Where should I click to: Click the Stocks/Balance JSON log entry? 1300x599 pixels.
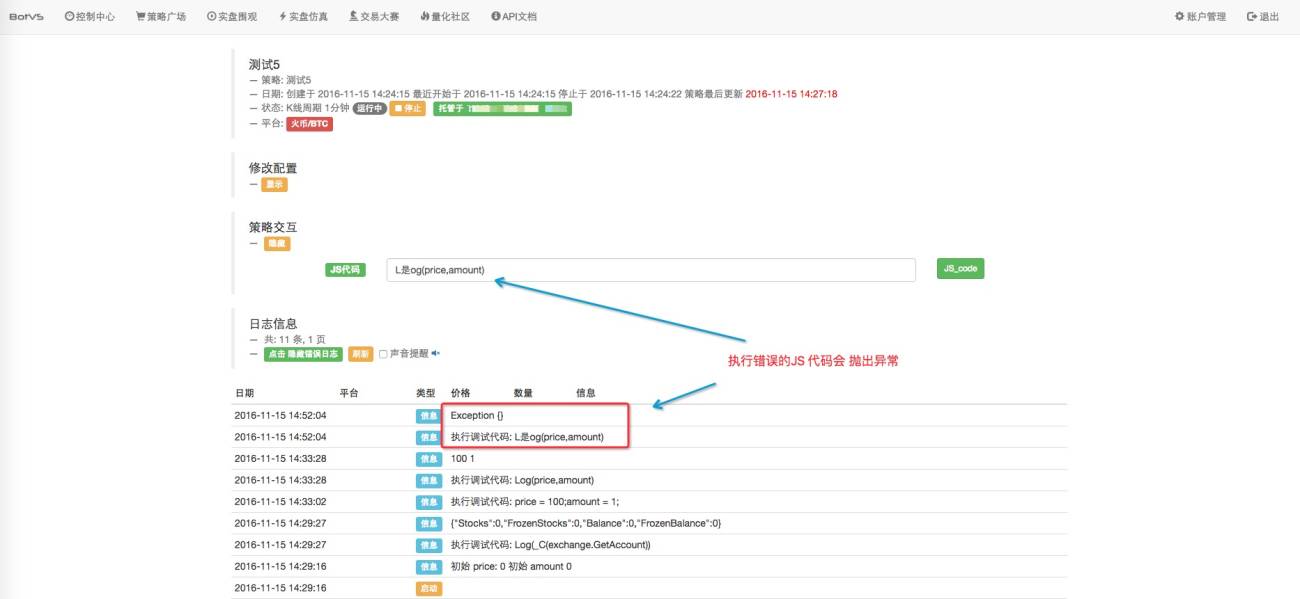click(x=586, y=523)
